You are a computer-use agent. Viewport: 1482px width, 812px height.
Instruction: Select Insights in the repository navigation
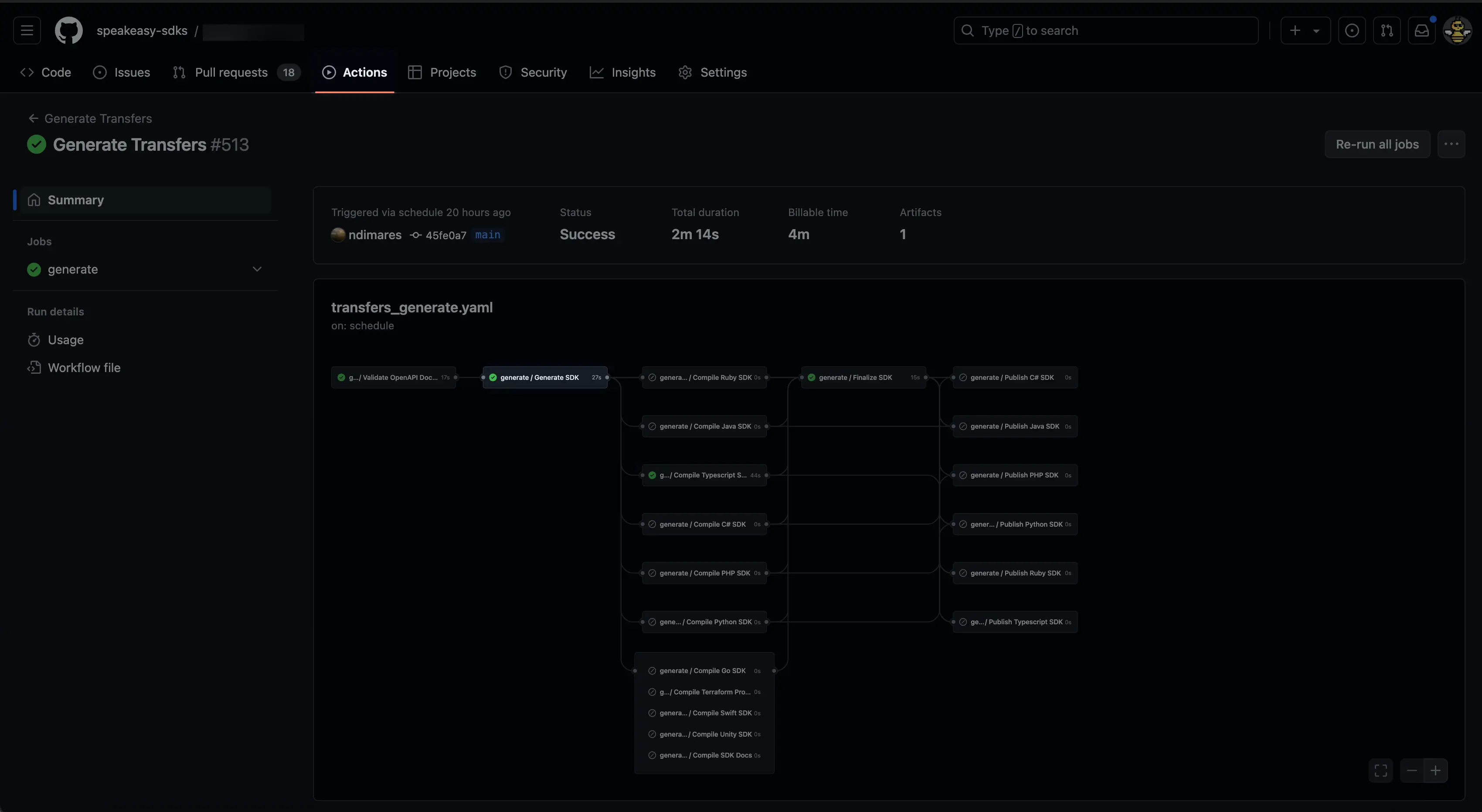coord(622,72)
